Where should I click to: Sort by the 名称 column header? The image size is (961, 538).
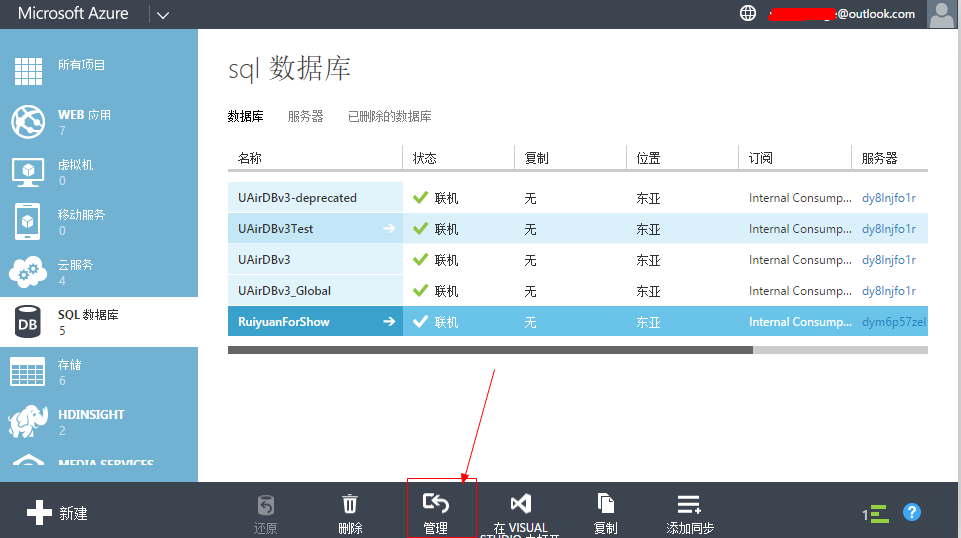click(x=249, y=158)
